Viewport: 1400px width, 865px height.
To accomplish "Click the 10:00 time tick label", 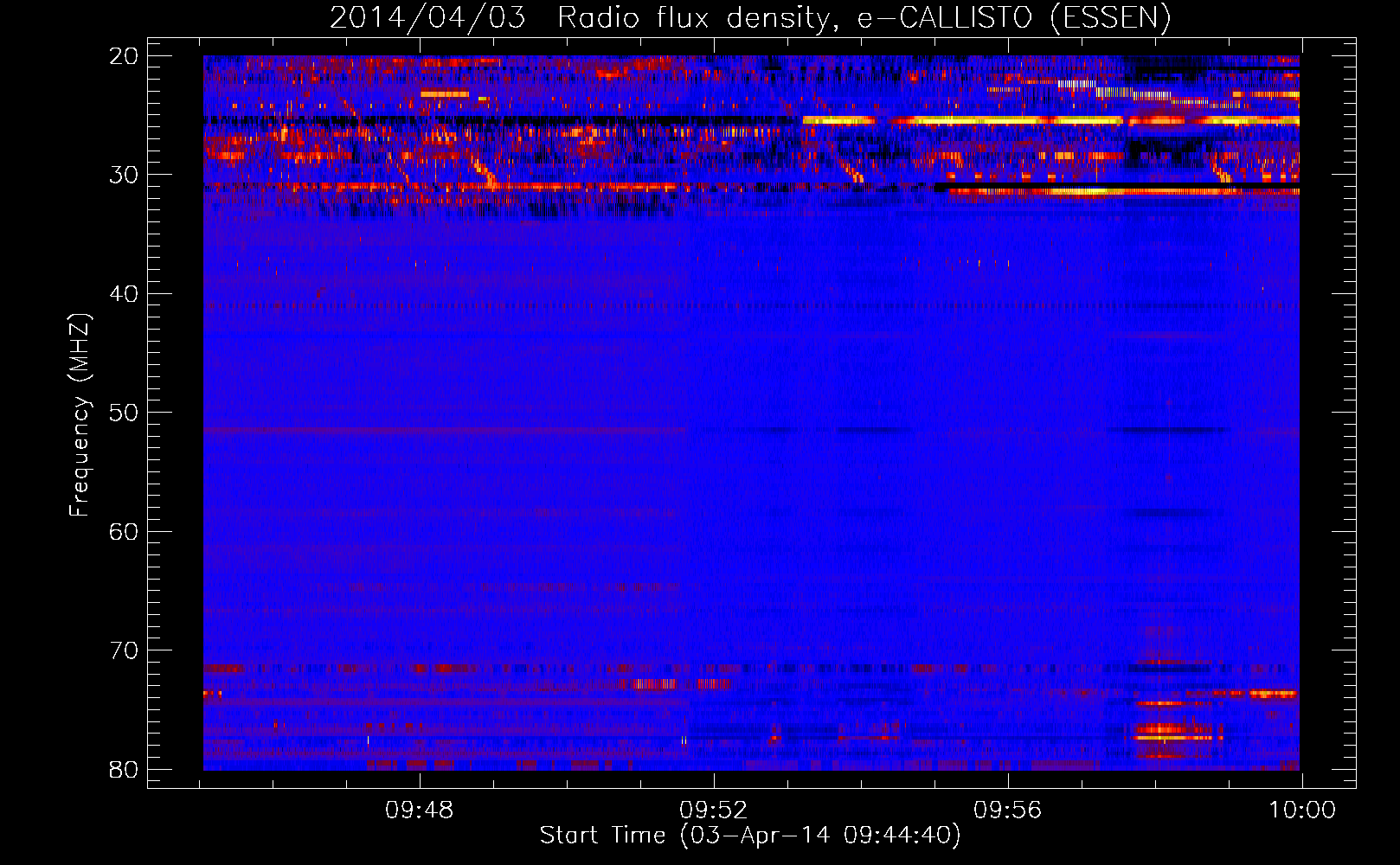I will point(1302,811).
